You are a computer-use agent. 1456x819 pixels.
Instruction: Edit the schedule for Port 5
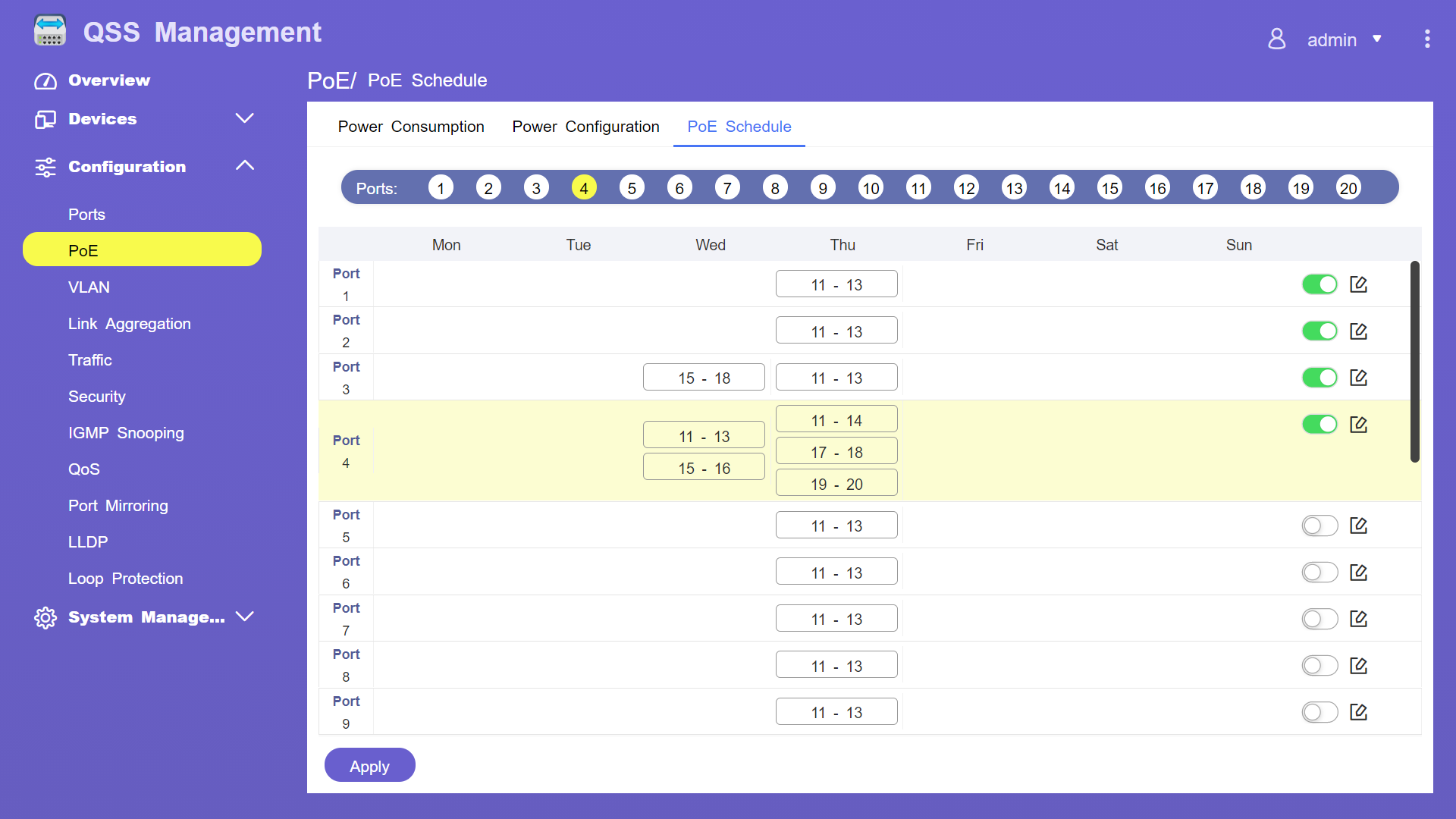1358,526
